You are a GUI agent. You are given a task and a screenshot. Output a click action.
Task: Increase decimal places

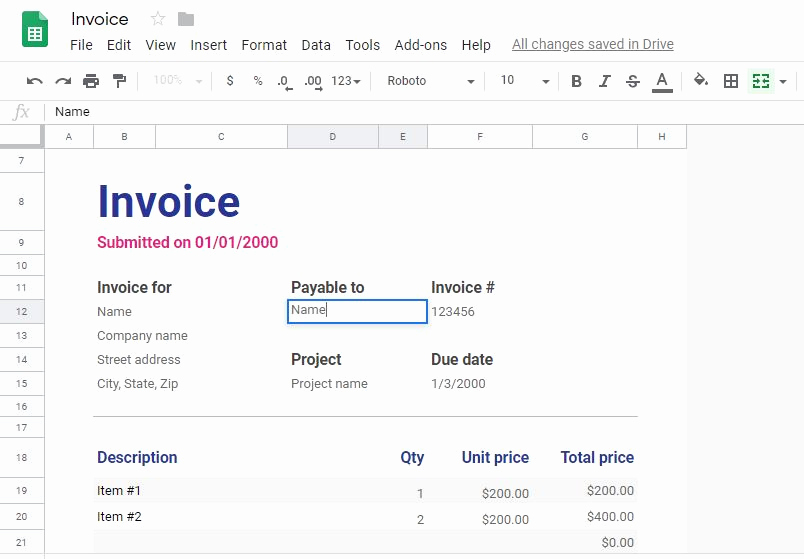click(313, 82)
